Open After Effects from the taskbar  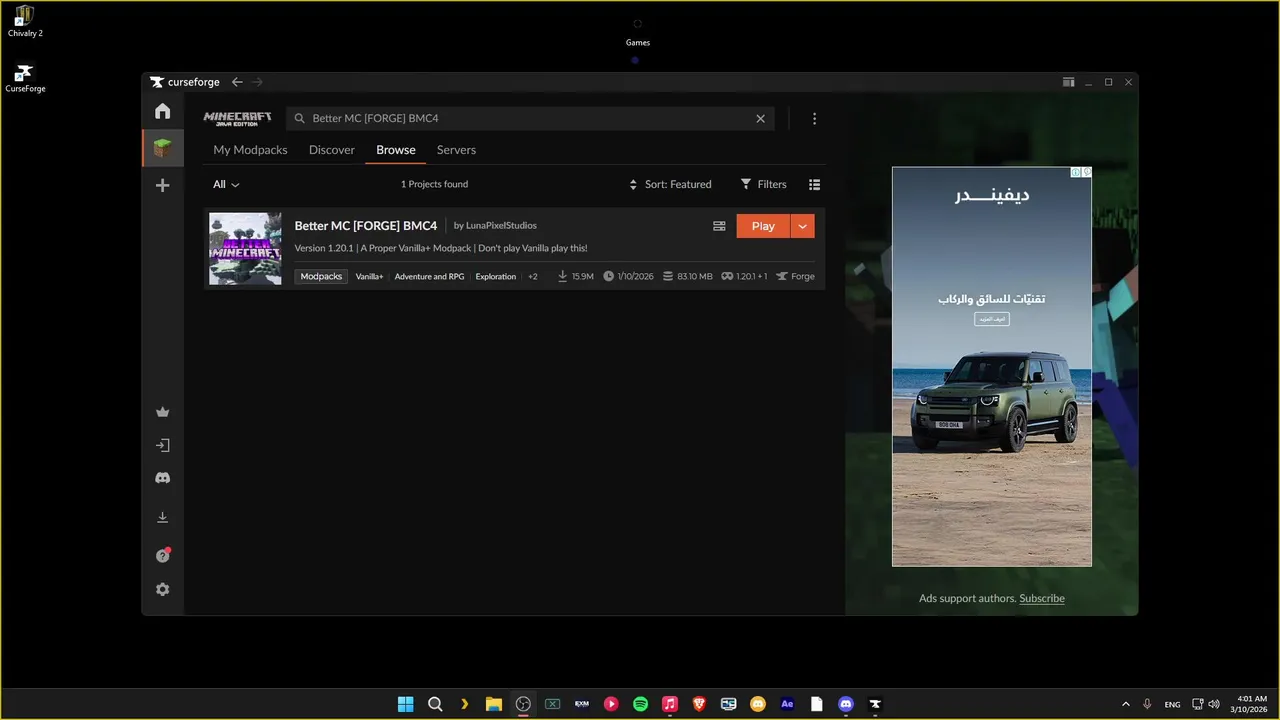click(x=787, y=704)
